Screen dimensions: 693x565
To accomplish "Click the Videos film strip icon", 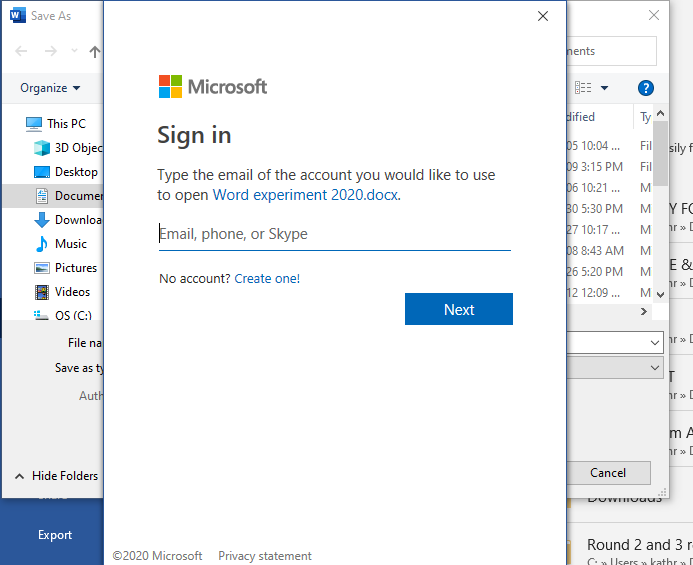I will [x=42, y=292].
